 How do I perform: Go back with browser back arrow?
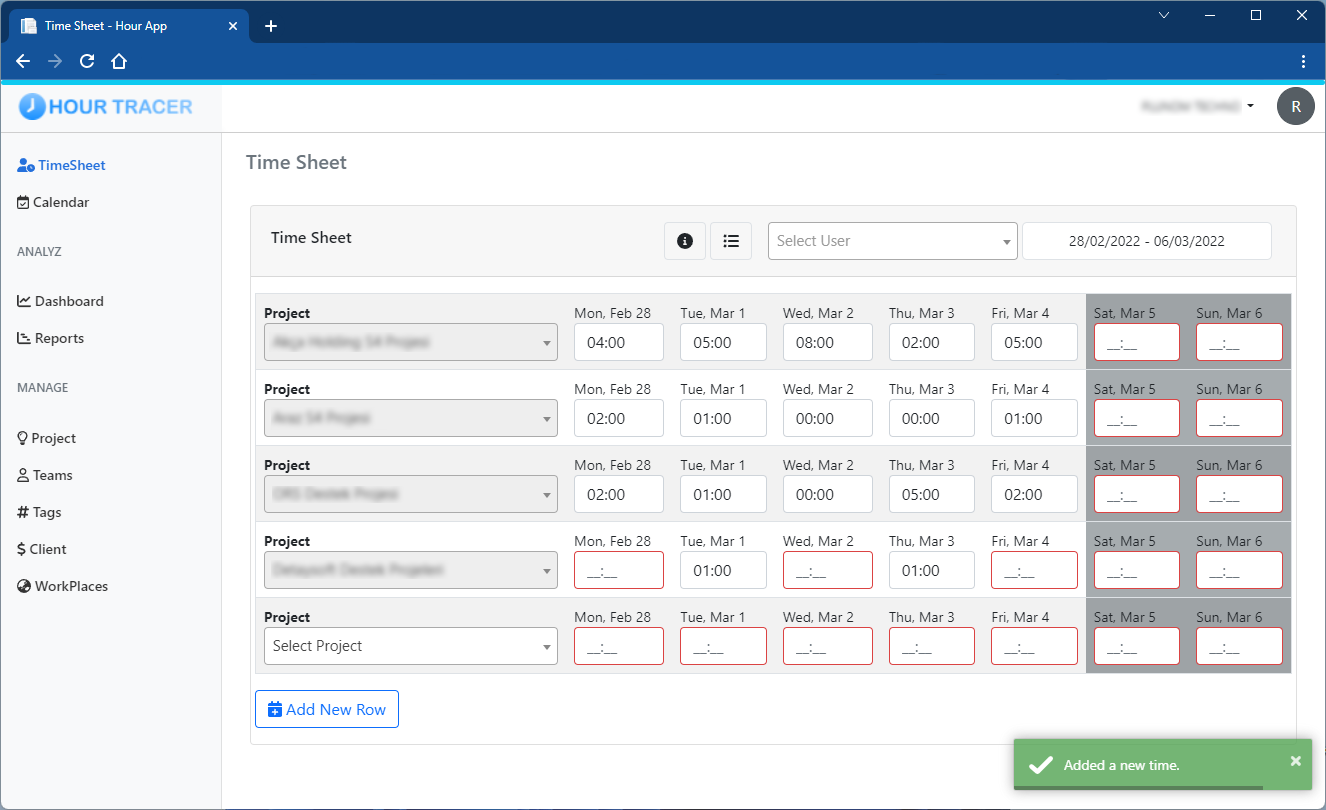[23, 61]
